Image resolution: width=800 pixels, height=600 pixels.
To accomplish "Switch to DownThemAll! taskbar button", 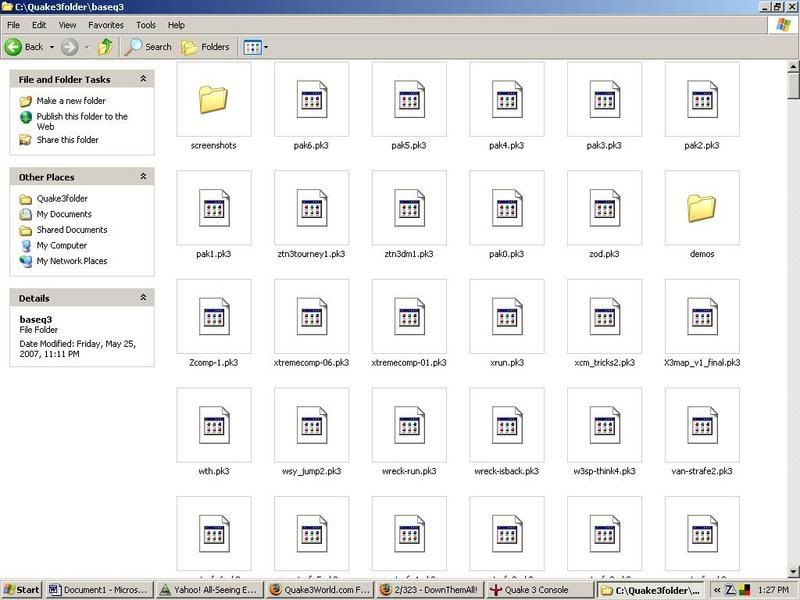I will coord(430,590).
